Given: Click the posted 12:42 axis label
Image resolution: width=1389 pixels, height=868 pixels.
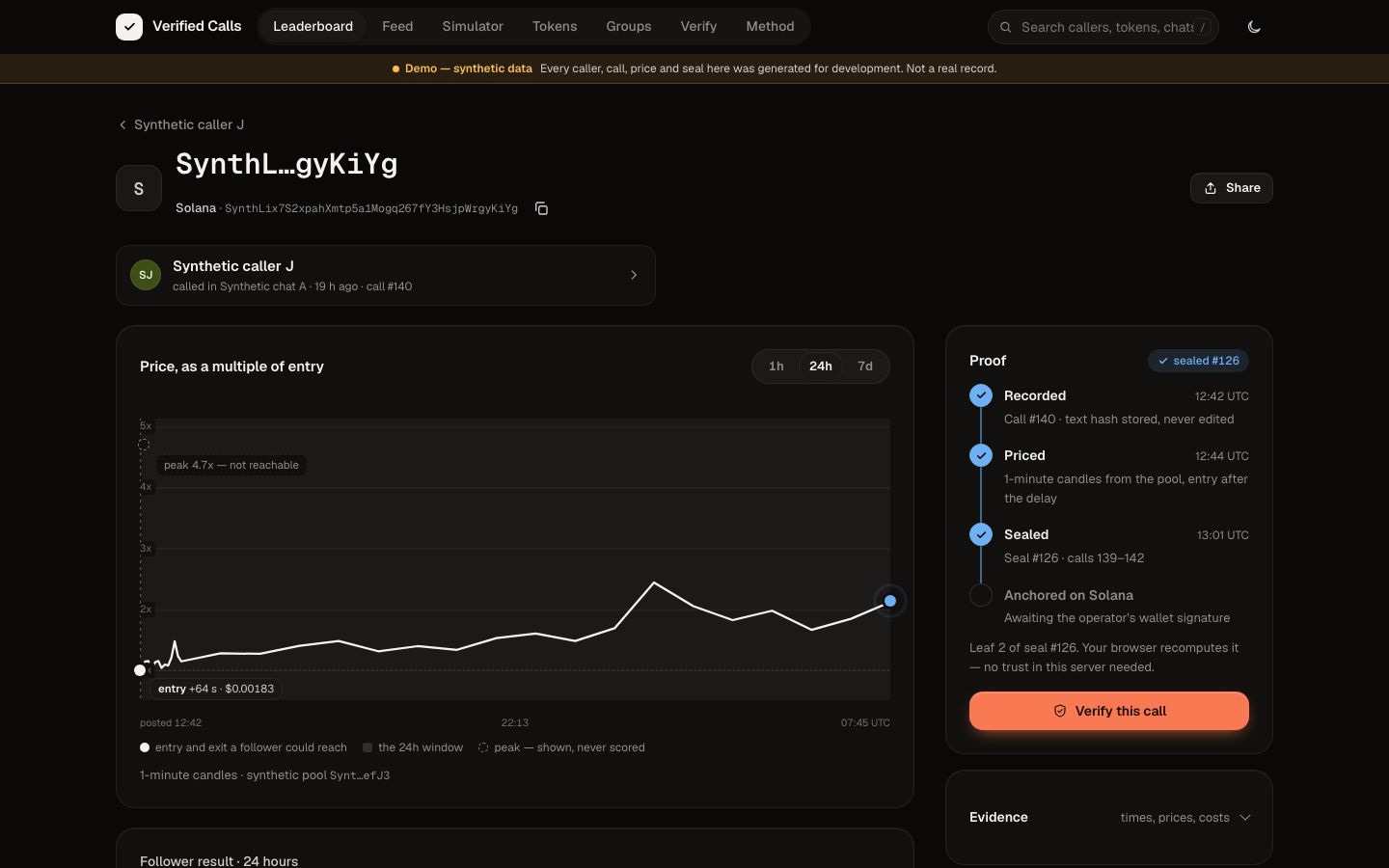Looking at the screenshot, I should click(171, 722).
